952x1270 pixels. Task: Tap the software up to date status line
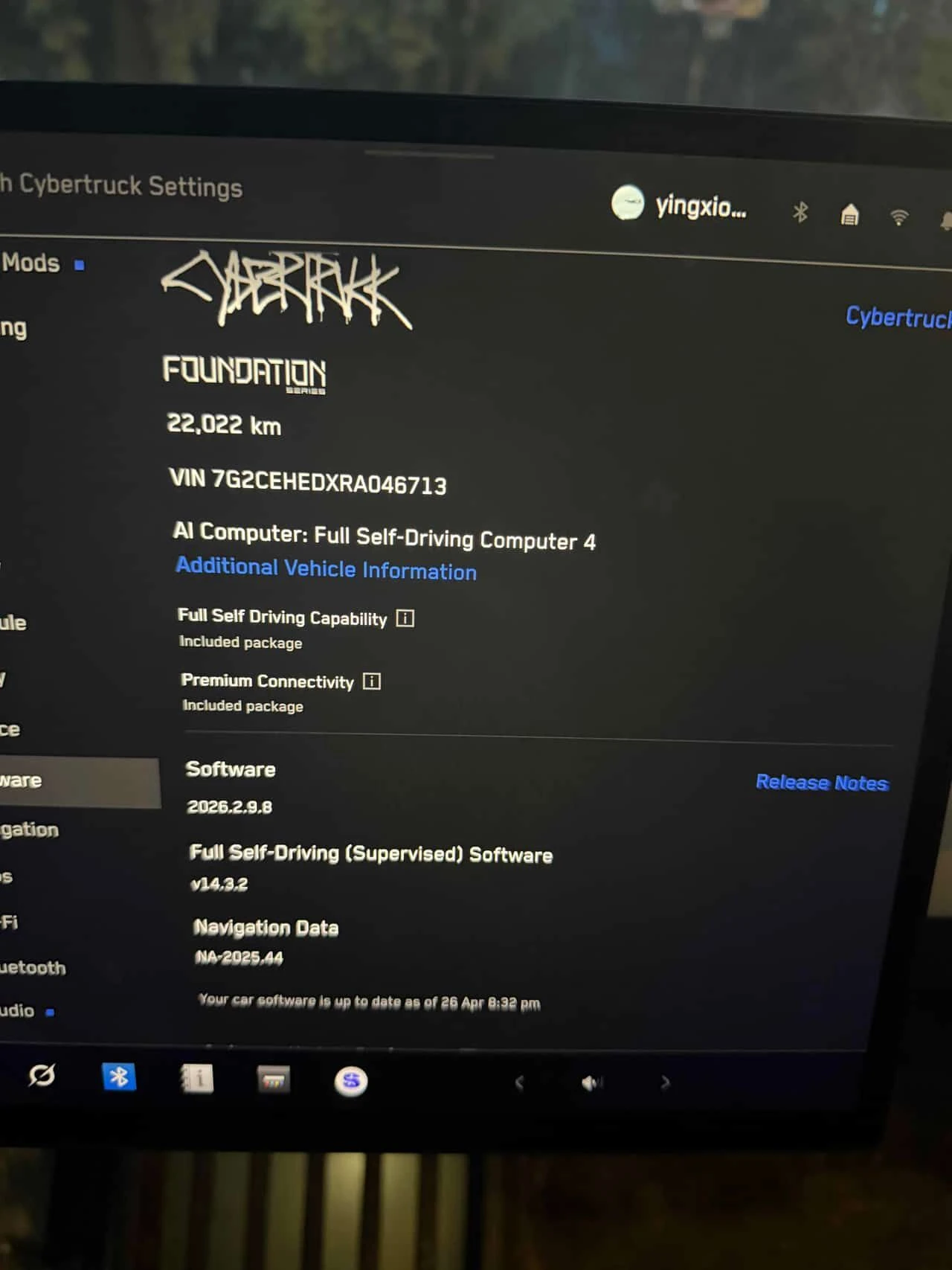tap(370, 1002)
